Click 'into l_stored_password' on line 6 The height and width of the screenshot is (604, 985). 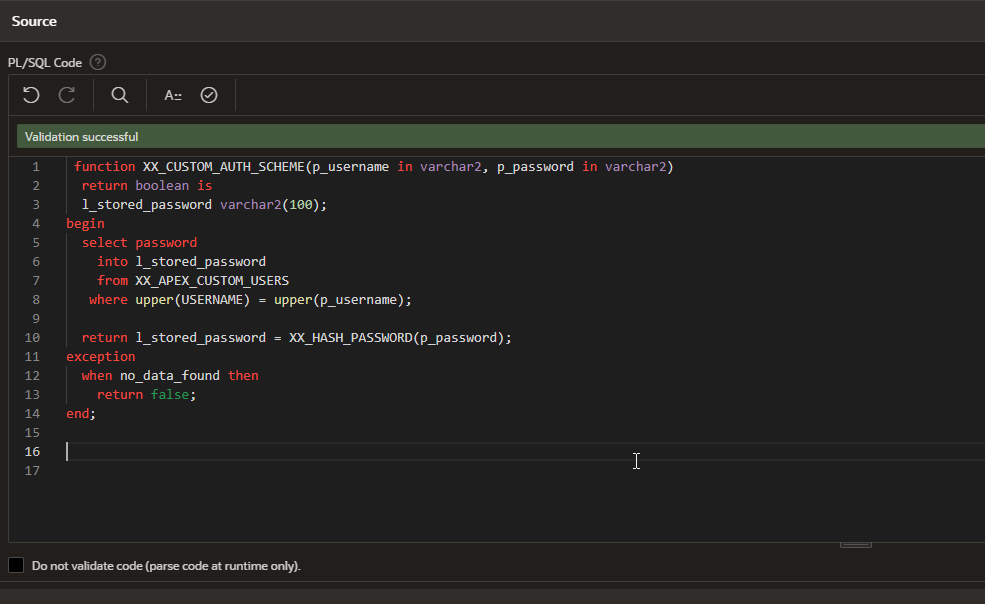coord(182,261)
